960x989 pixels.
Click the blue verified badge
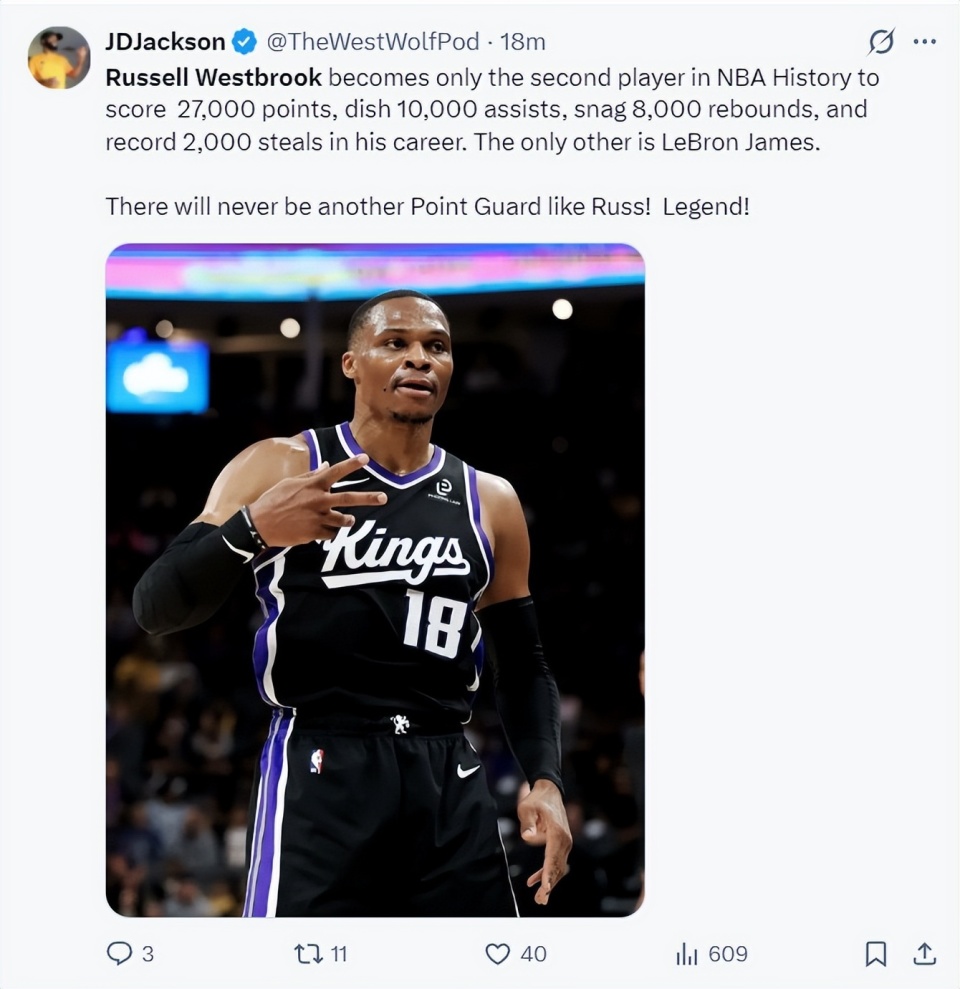pos(245,42)
